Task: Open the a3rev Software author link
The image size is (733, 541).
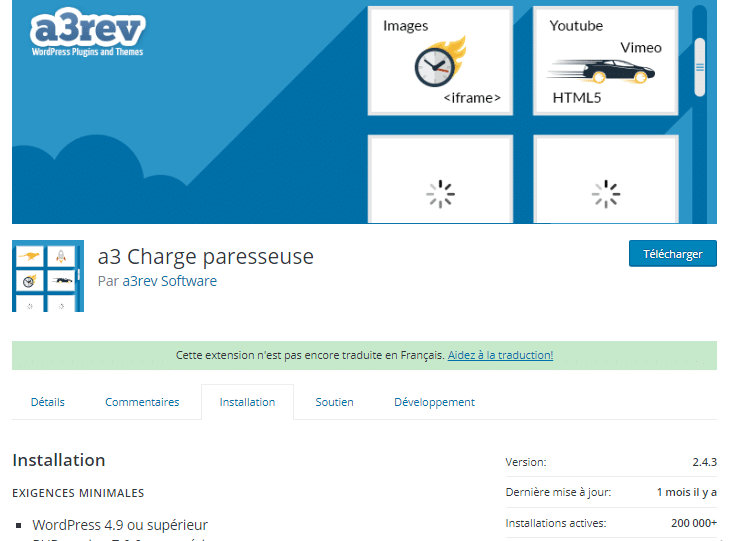Action: point(169,281)
